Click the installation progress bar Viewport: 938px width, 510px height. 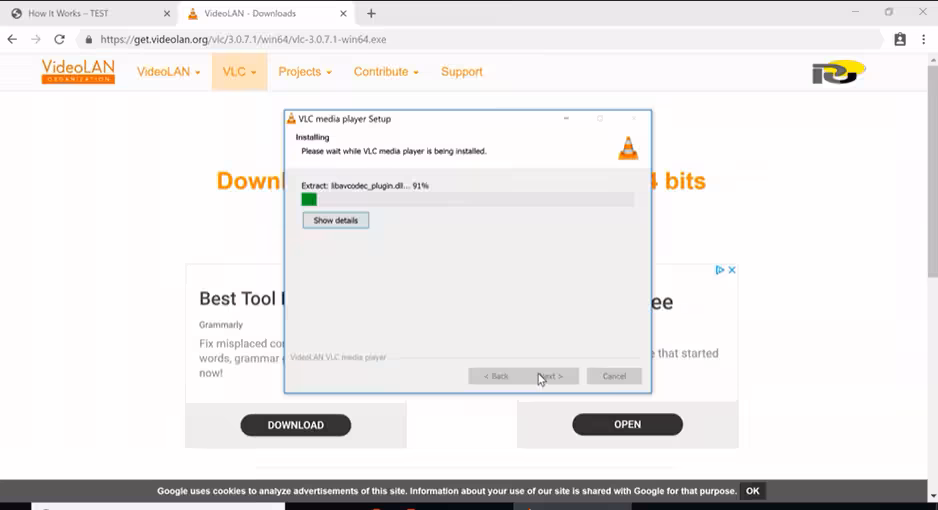coord(467,200)
